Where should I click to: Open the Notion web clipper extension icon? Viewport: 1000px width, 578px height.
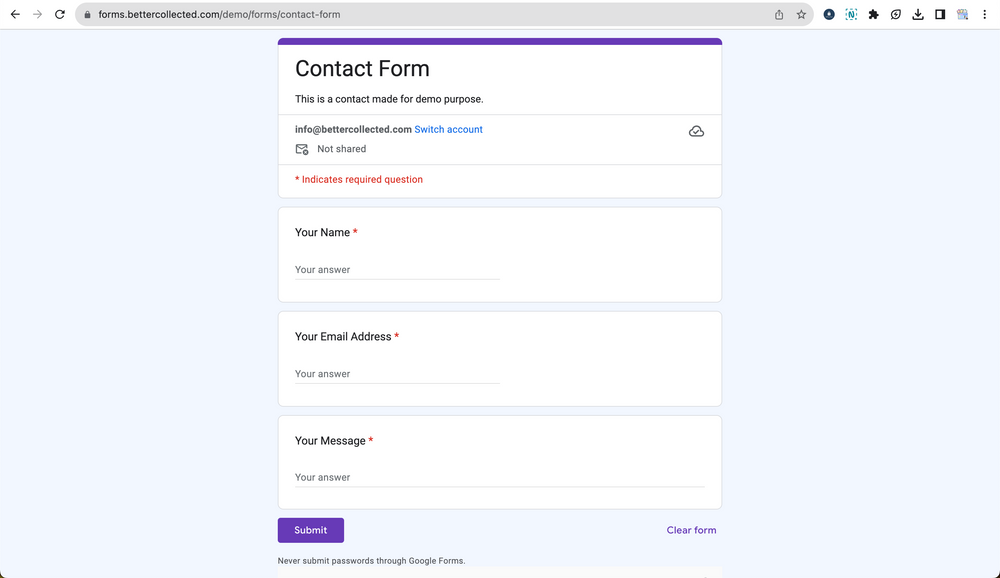tap(851, 14)
